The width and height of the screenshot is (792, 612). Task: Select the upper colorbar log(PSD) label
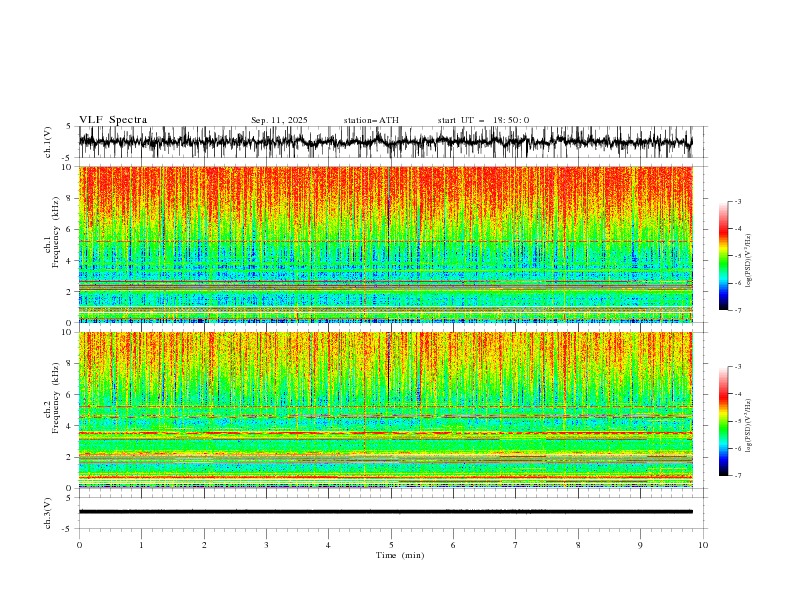pos(748,261)
